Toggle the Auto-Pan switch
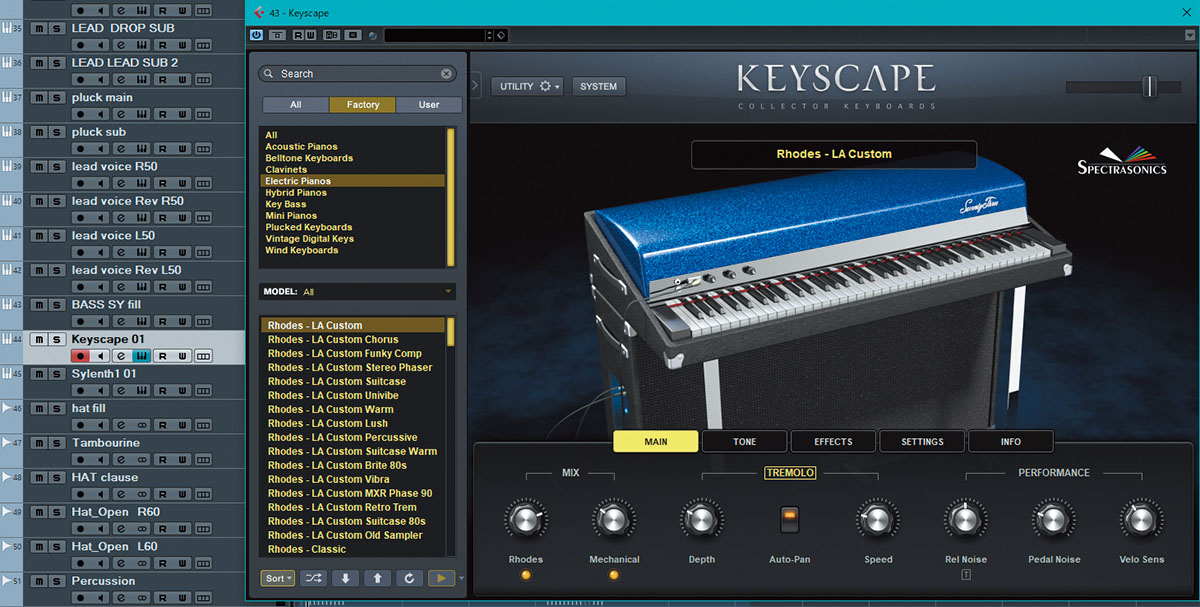This screenshot has height=607, width=1200. [790, 519]
